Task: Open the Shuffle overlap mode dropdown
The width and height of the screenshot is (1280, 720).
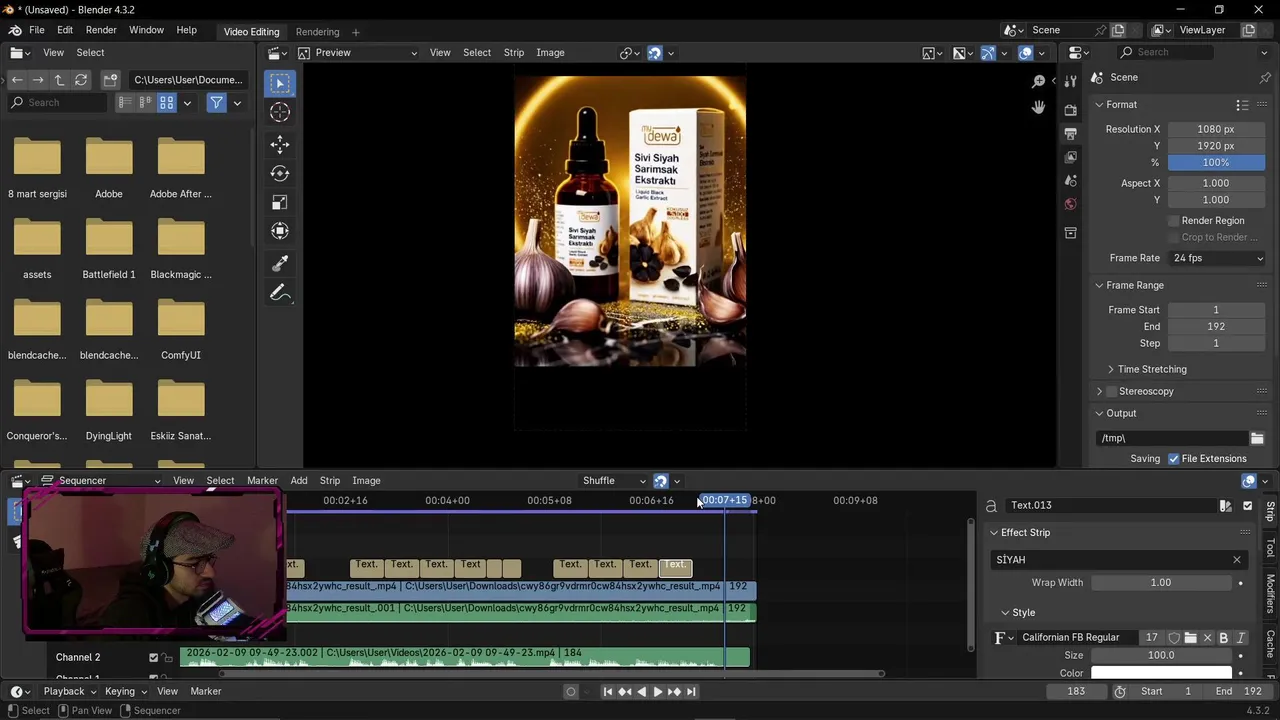Action: (x=613, y=481)
